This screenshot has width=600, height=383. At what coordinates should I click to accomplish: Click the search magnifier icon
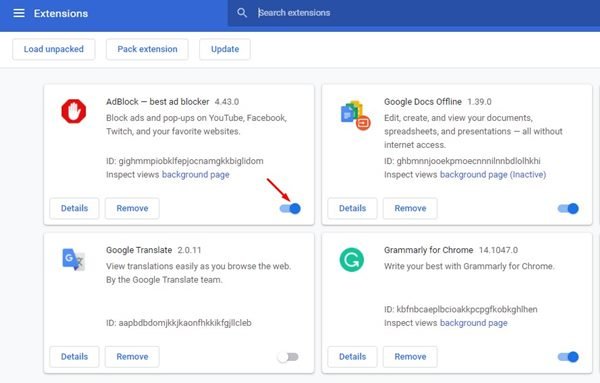point(242,13)
